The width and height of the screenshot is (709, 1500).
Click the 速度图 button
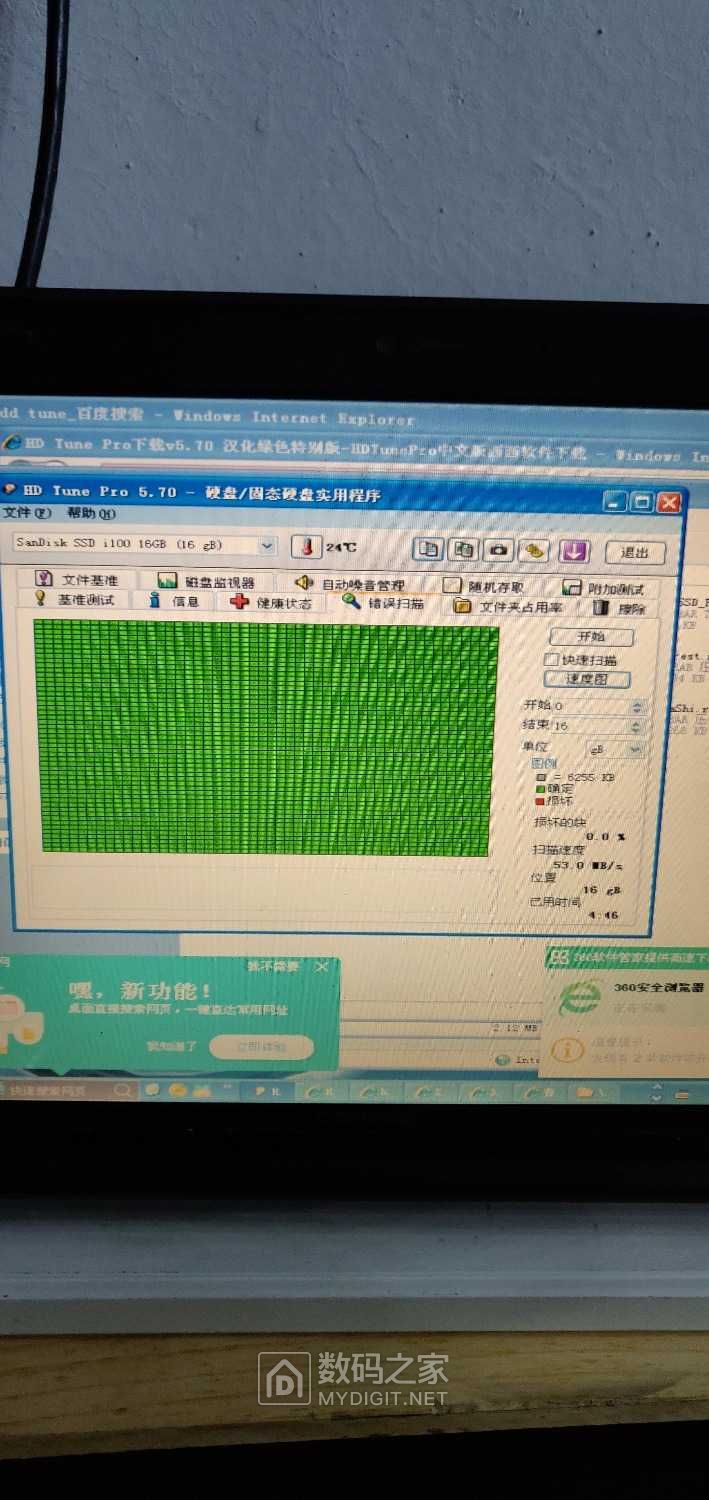pyautogui.click(x=587, y=680)
